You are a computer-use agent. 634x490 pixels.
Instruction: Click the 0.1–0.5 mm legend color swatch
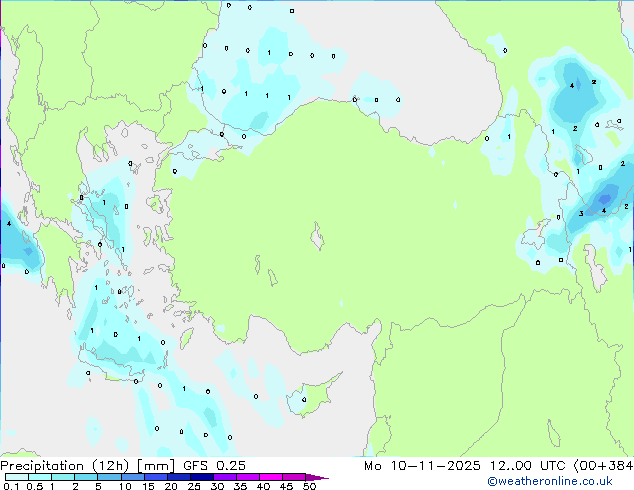(x=17, y=477)
